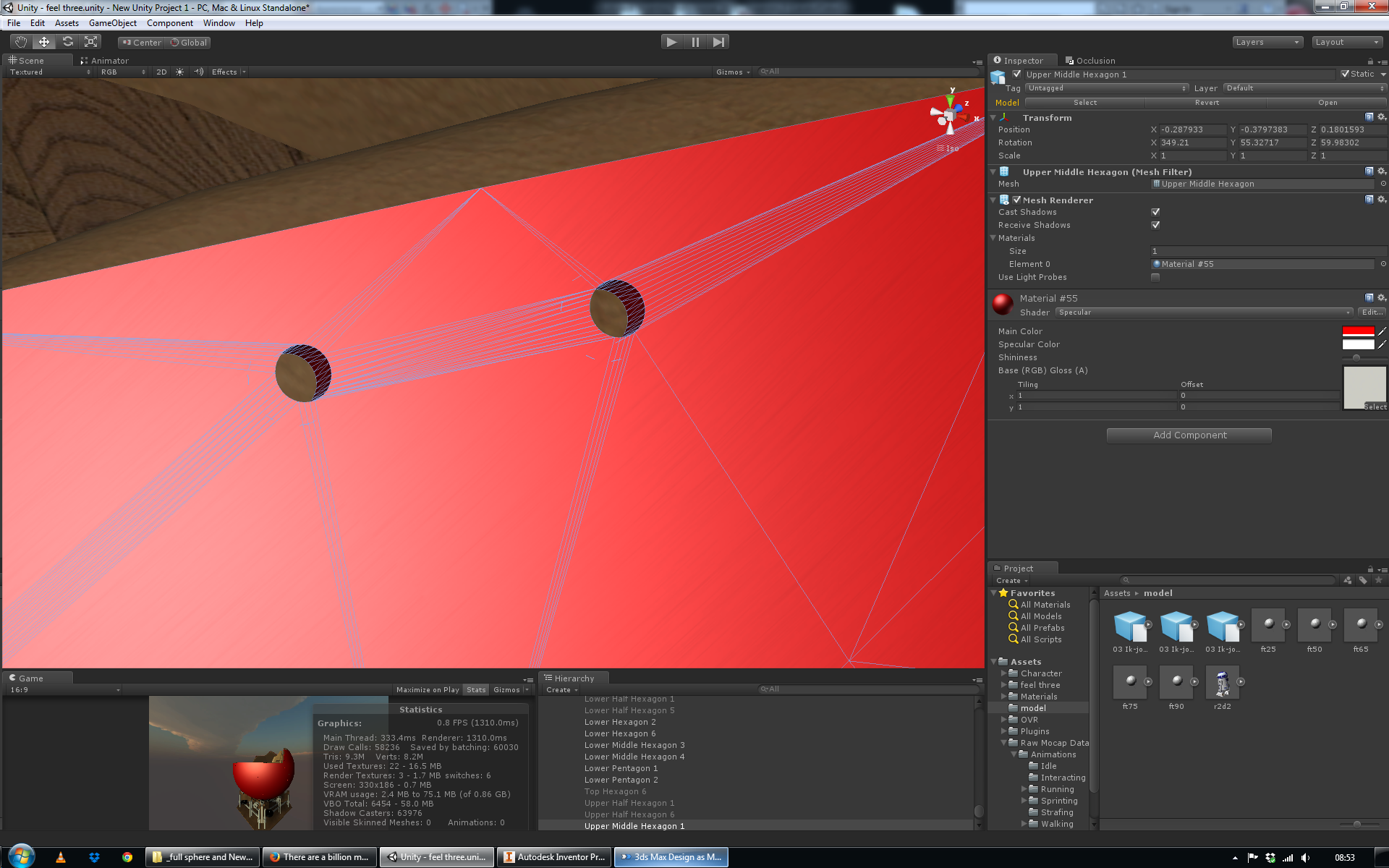Click the shader Edit button
Viewport: 1389px width, 868px height.
(1372, 312)
